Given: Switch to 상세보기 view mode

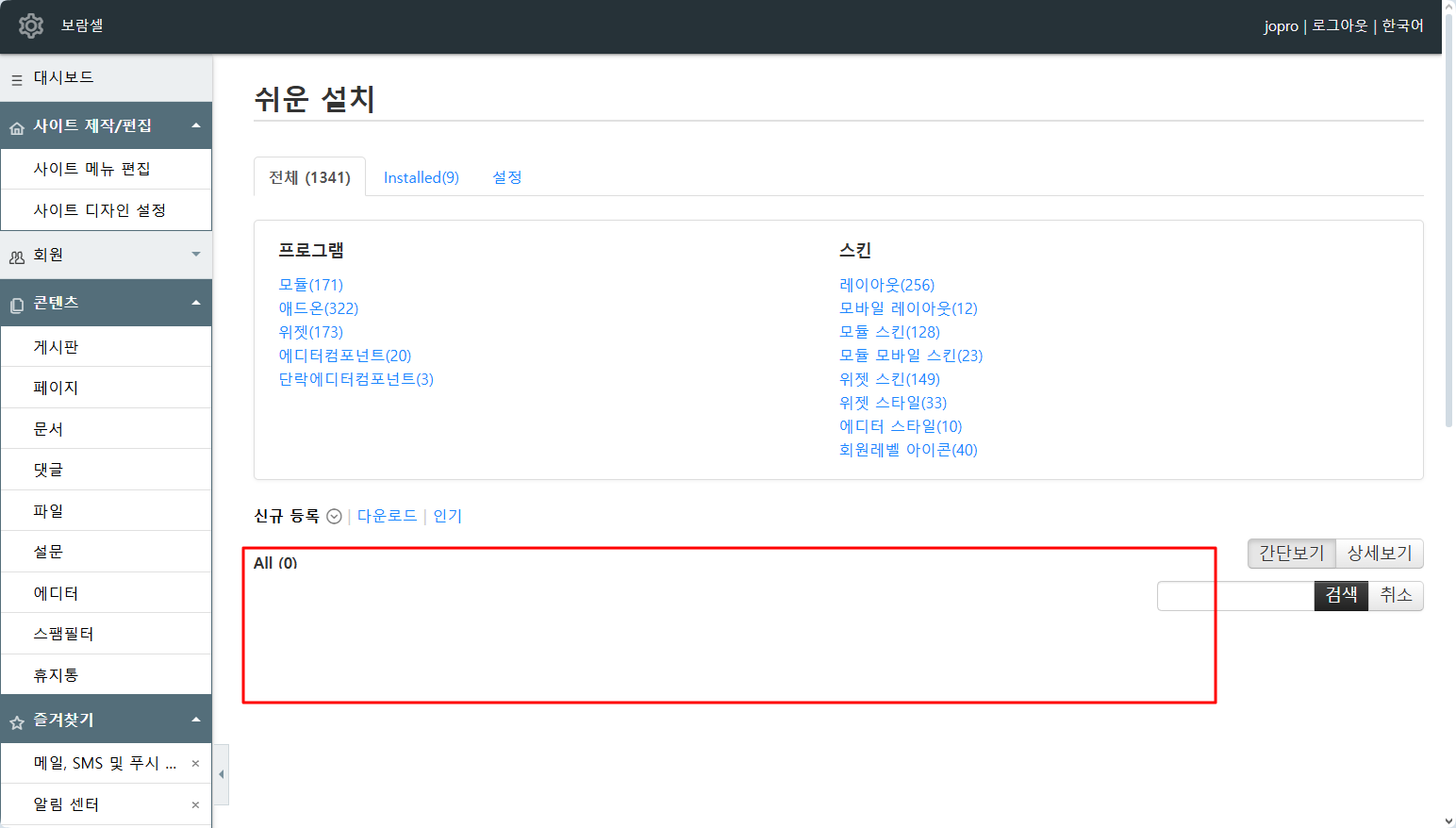Looking at the screenshot, I should [x=1379, y=554].
